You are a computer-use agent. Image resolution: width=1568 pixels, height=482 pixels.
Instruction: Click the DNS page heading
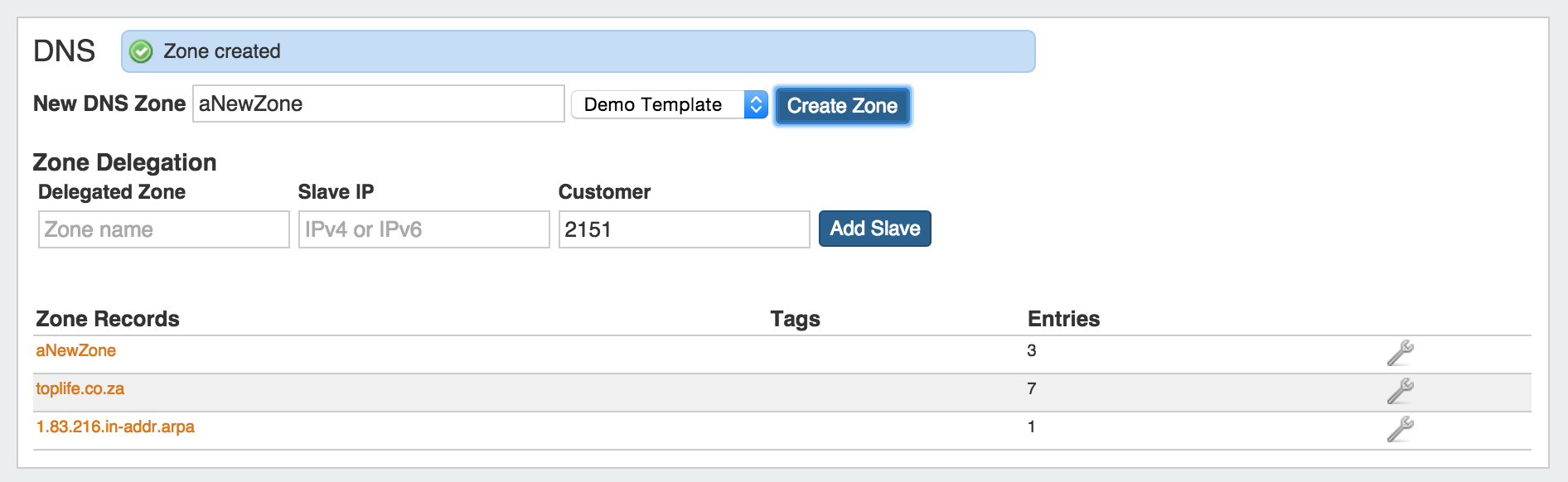click(64, 51)
